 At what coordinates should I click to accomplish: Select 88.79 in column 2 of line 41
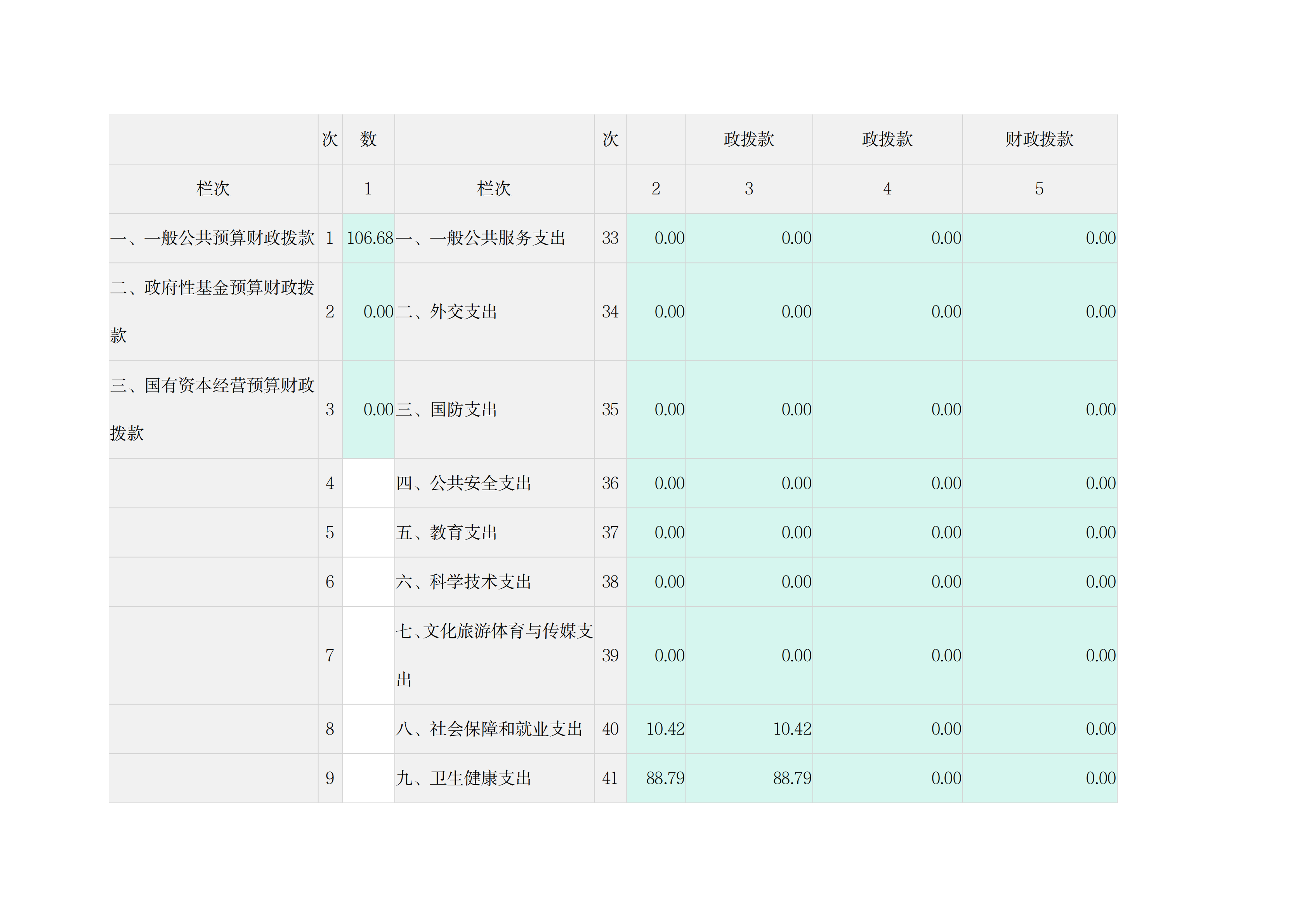pyautogui.click(x=656, y=778)
